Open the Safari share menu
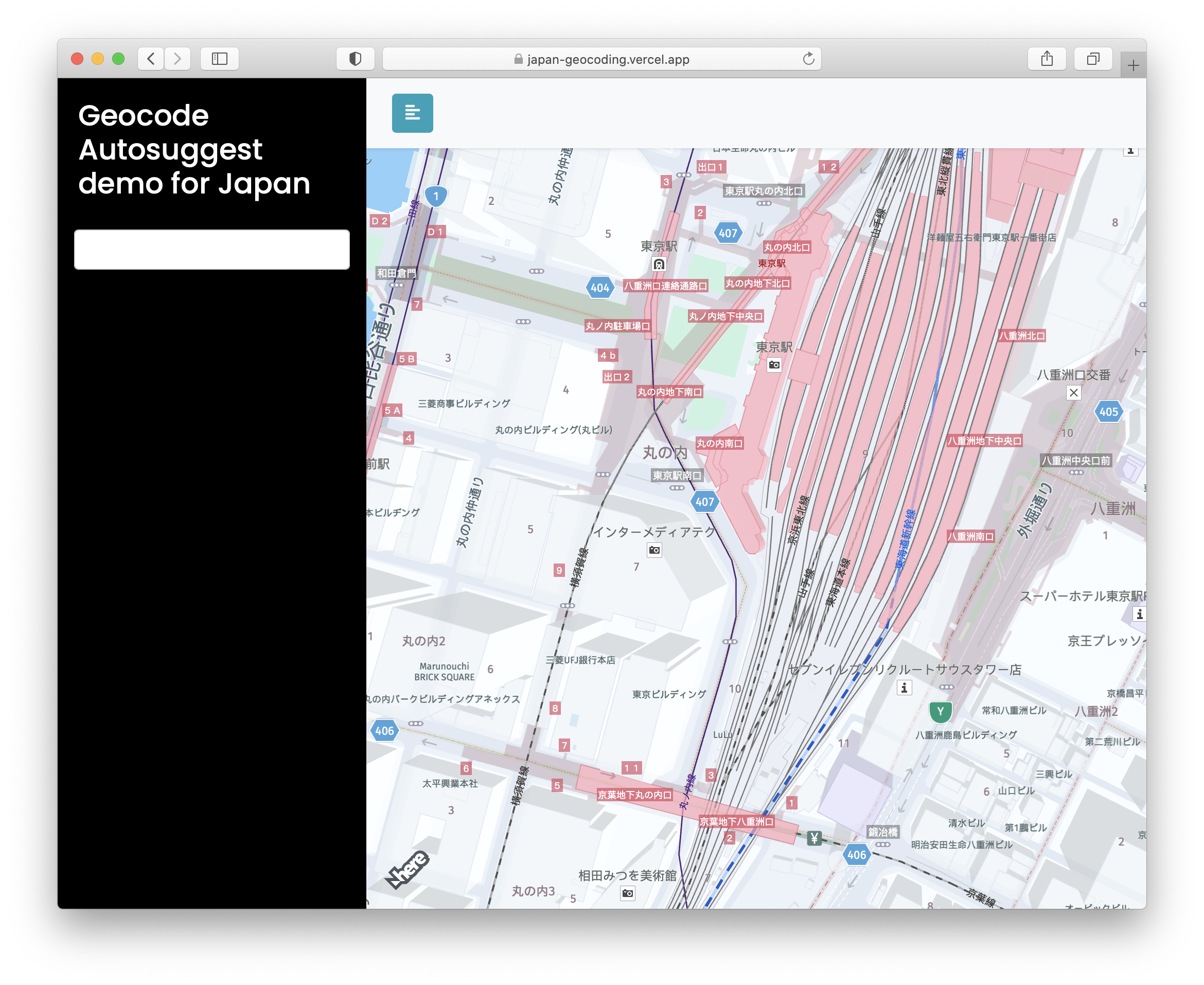1204x985 pixels. tap(1047, 59)
